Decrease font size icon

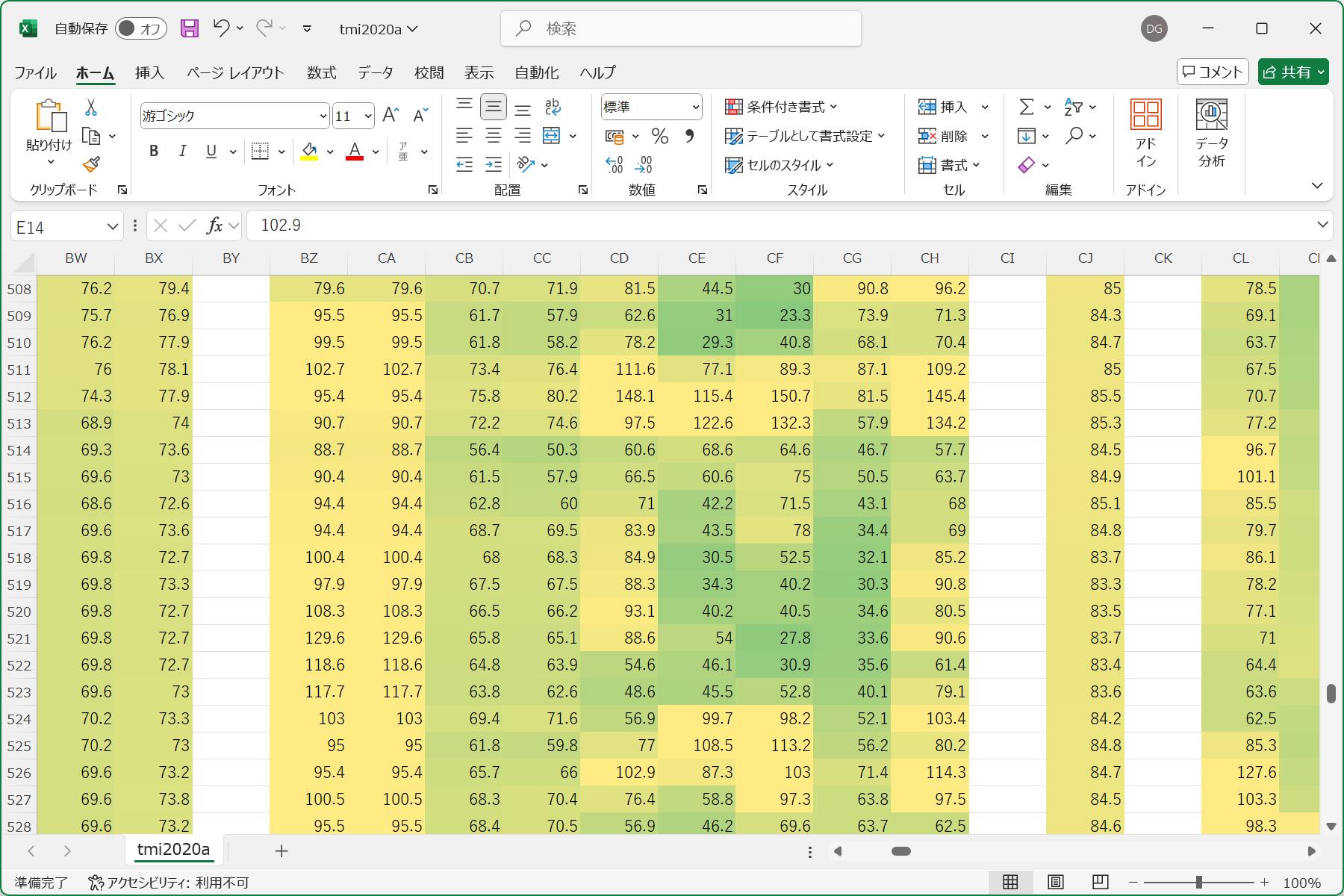(x=420, y=115)
